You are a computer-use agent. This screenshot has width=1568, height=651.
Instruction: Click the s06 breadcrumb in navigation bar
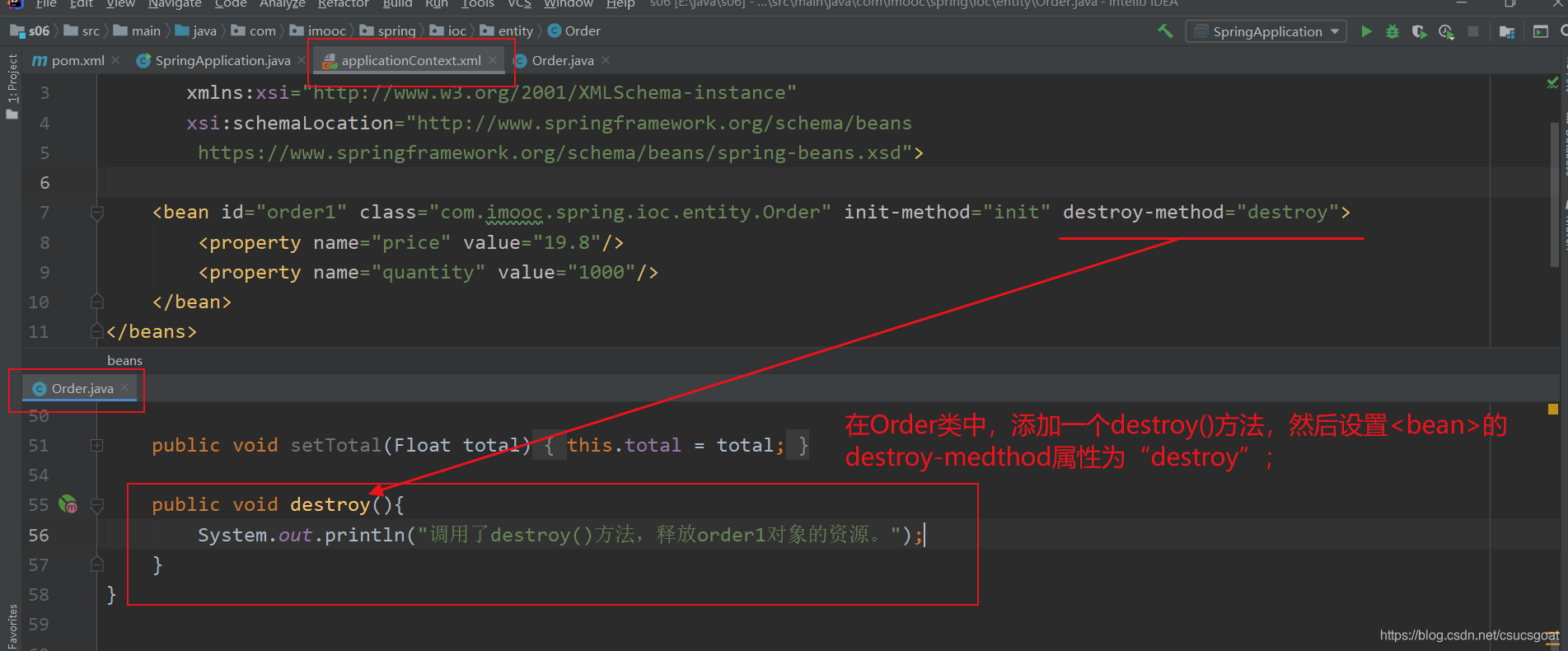tap(30, 31)
